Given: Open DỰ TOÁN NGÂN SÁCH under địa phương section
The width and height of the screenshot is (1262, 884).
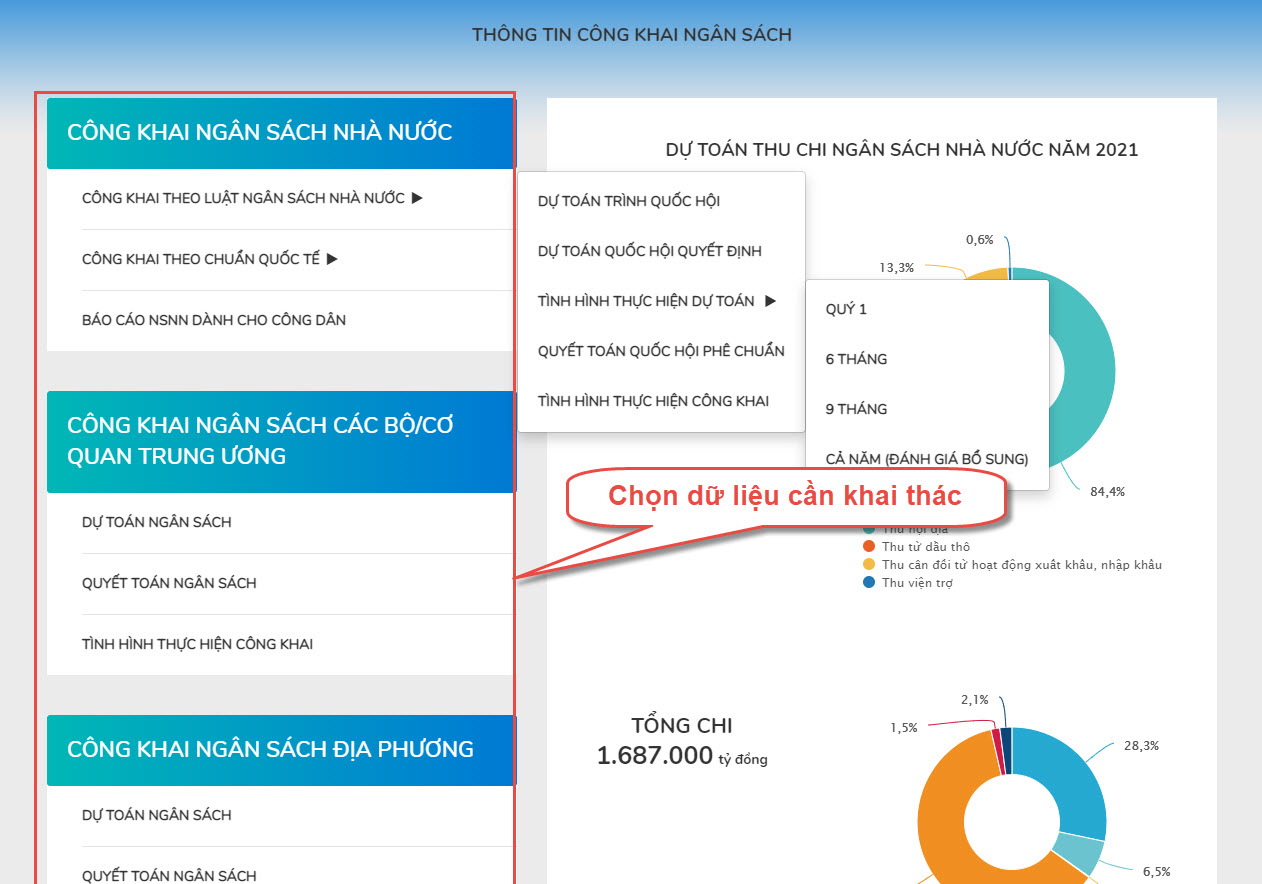Looking at the screenshot, I should pos(156,815).
